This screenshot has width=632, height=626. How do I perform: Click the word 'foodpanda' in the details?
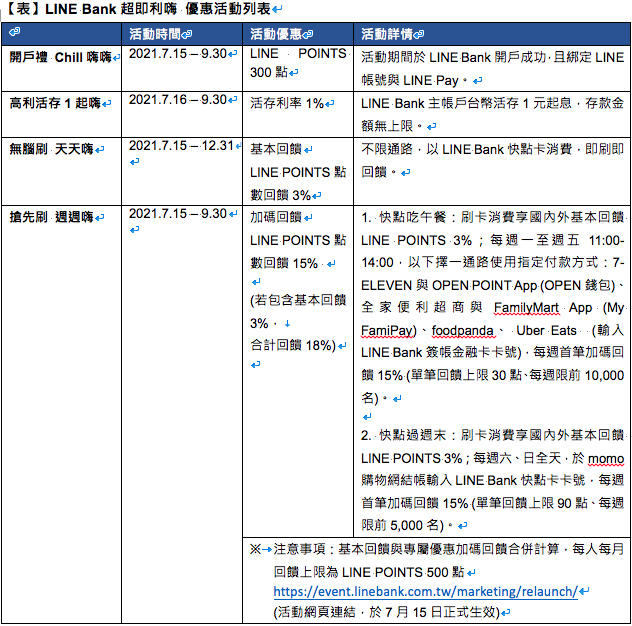[462, 331]
